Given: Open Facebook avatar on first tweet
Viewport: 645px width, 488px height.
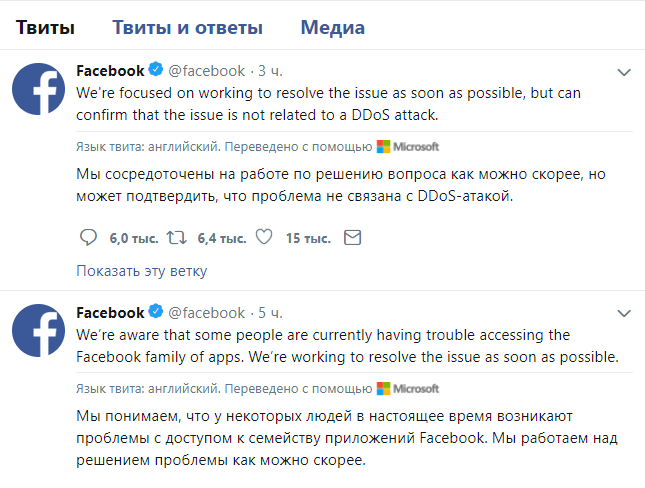Looking at the screenshot, I should pyautogui.click(x=40, y=90).
